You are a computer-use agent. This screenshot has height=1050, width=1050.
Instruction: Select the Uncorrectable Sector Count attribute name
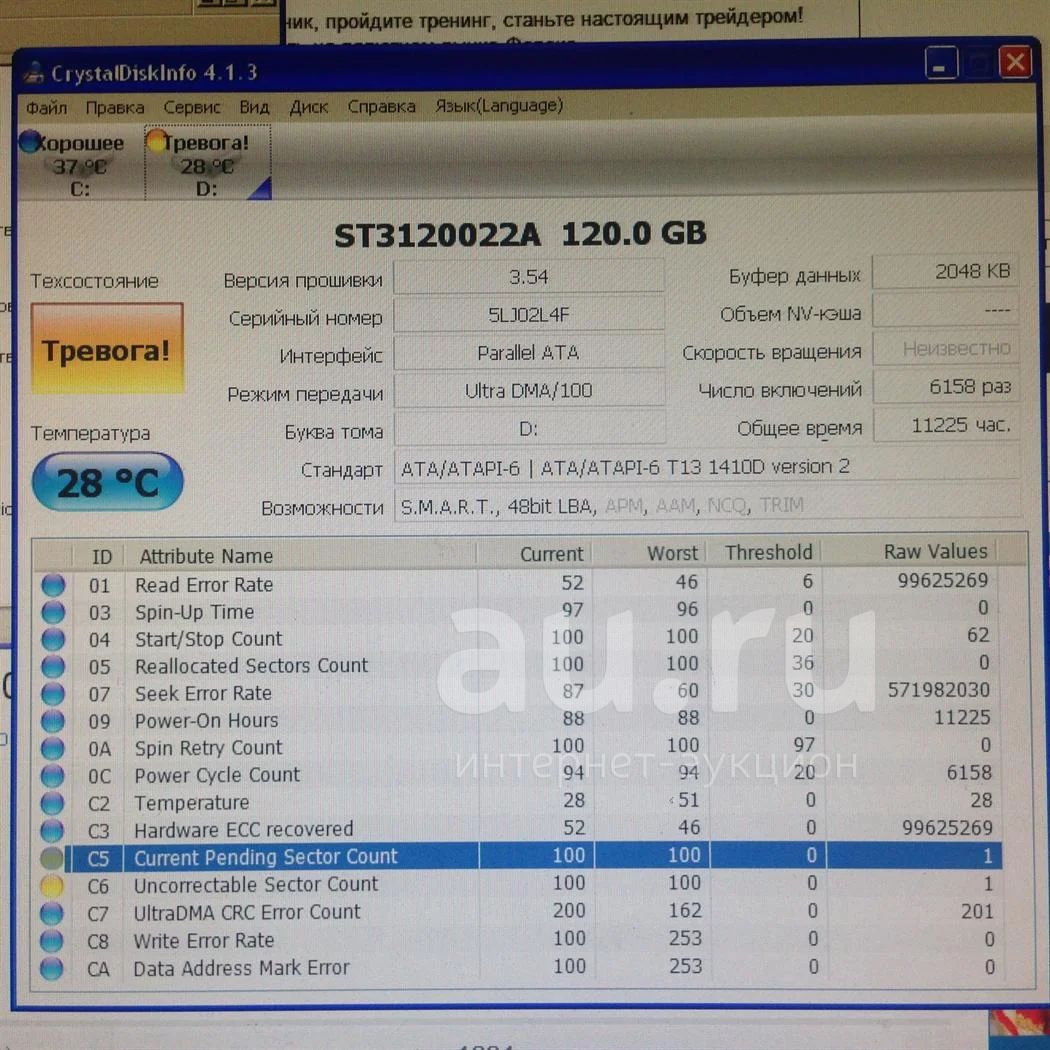pos(256,885)
